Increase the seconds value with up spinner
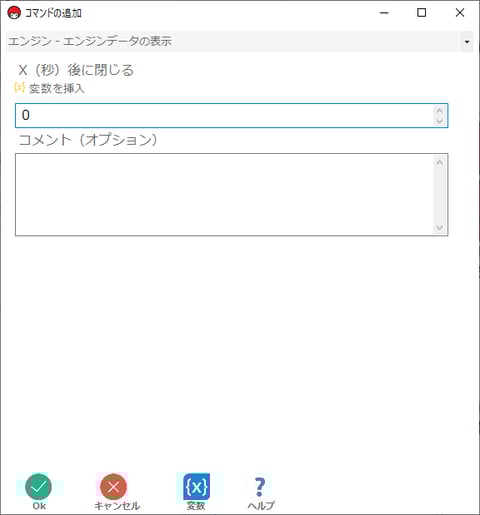The image size is (480, 515). [x=439, y=111]
